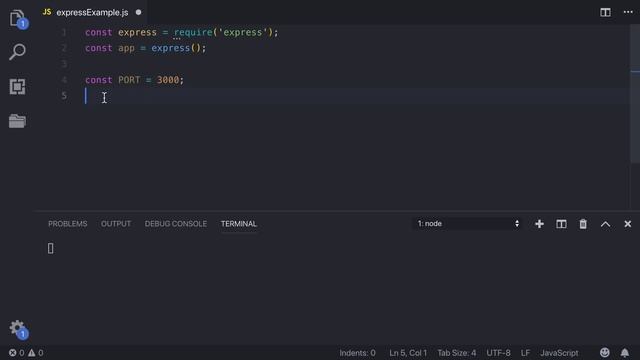Open notifications bell icon
This screenshot has width=640, height=360.
pos(624,352)
